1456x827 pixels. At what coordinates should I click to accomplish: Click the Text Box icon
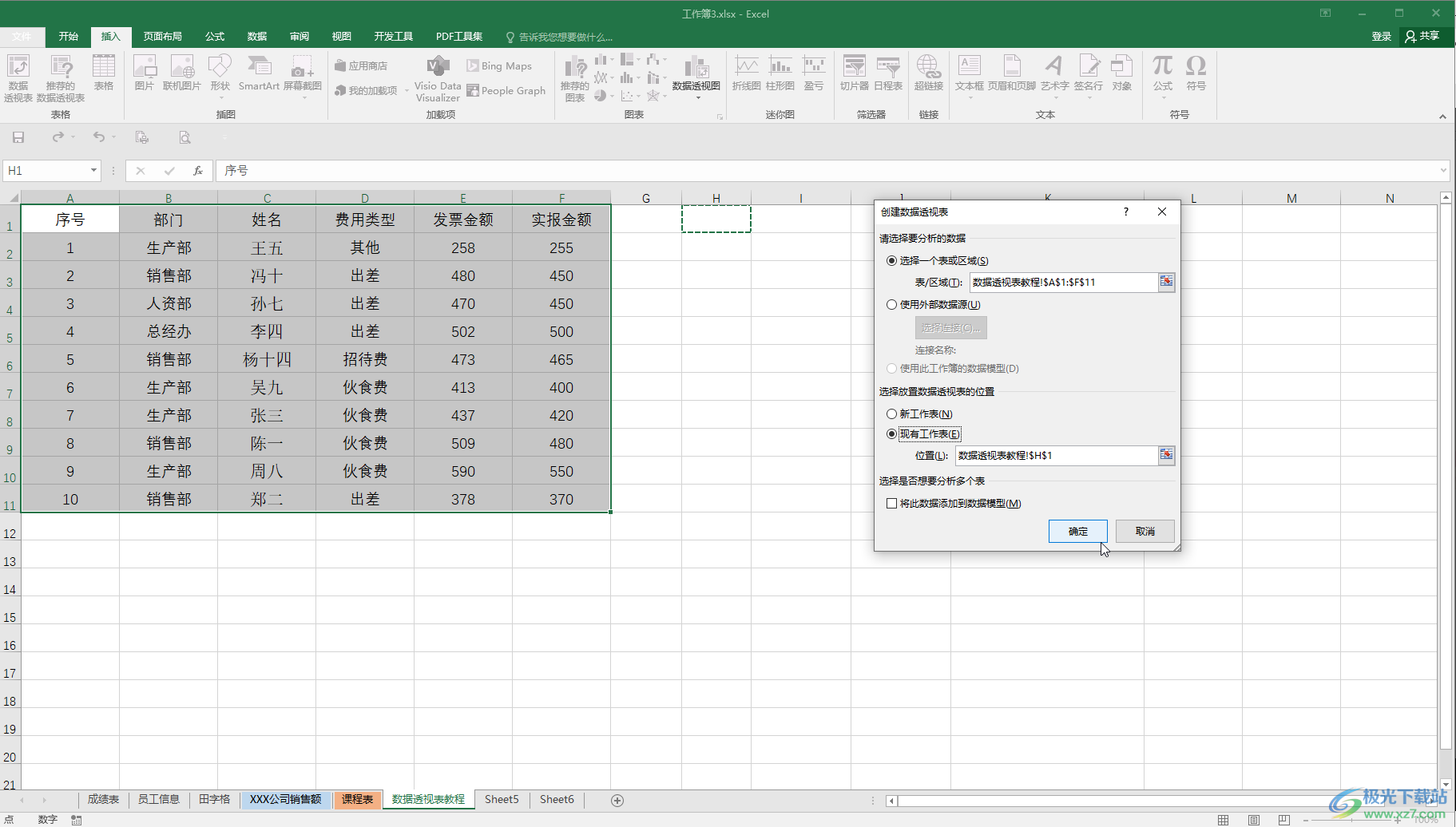[970, 76]
